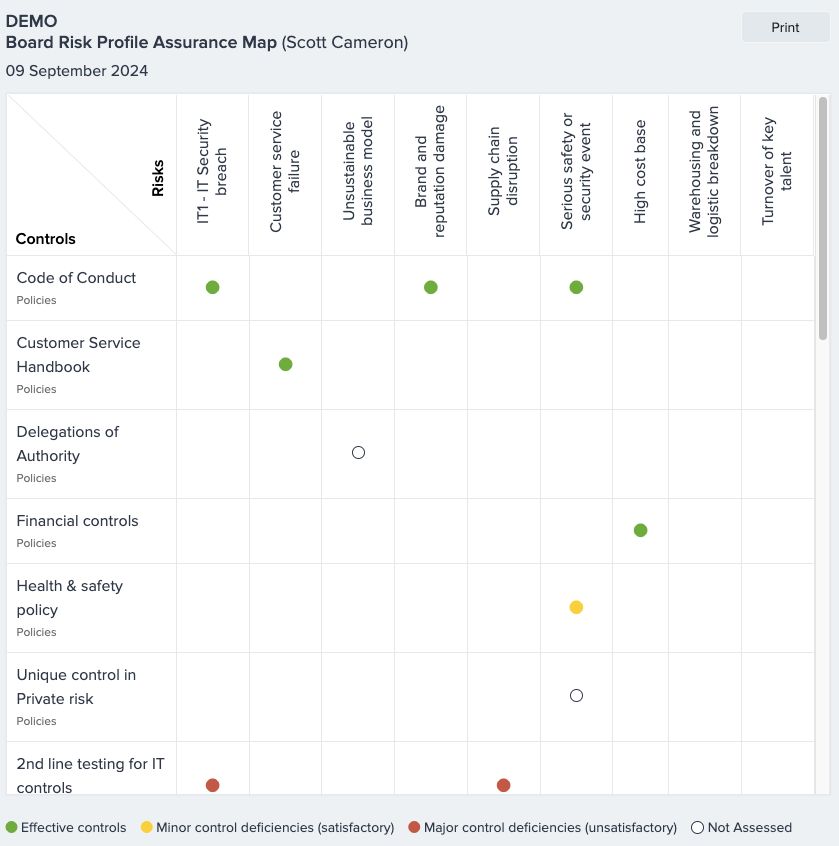Click the Print button

tap(785, 28)
